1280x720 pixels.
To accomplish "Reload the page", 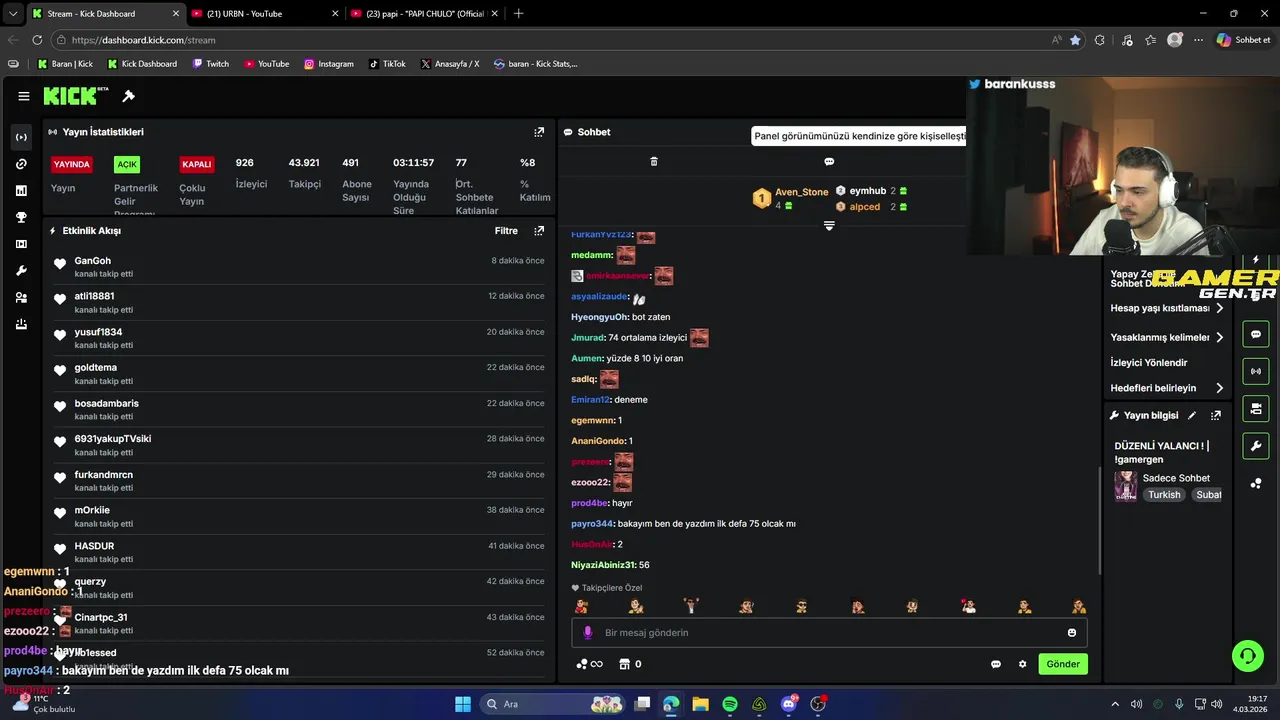I will point(37,40).
